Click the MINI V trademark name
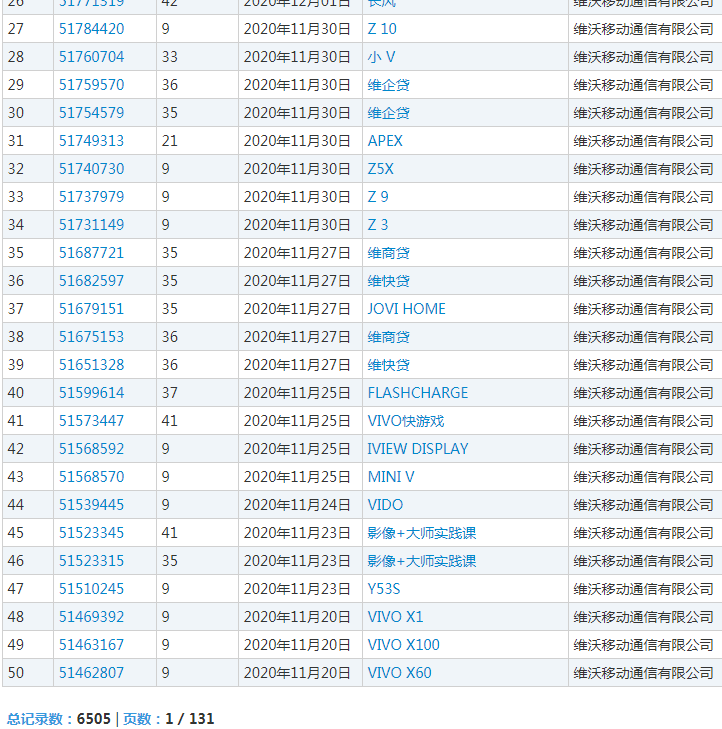The width and height of the screenshot is (722, 729). [391, 477]
